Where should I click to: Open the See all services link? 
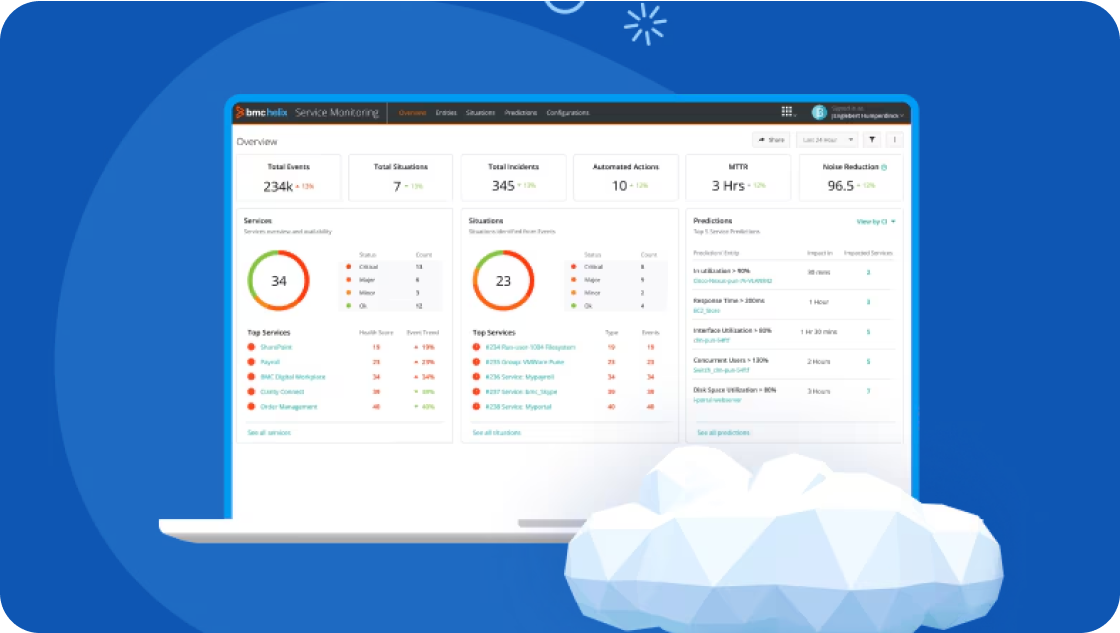tap(269, 433)
